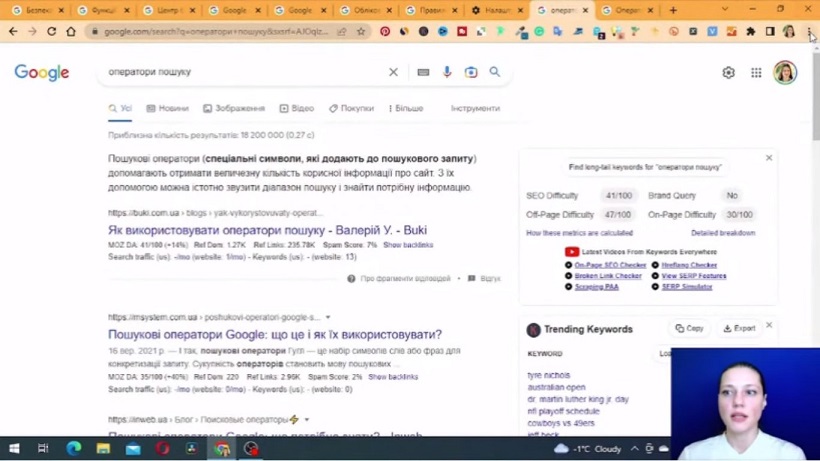Close the Trending Keywords panel

tap(769, 325)
